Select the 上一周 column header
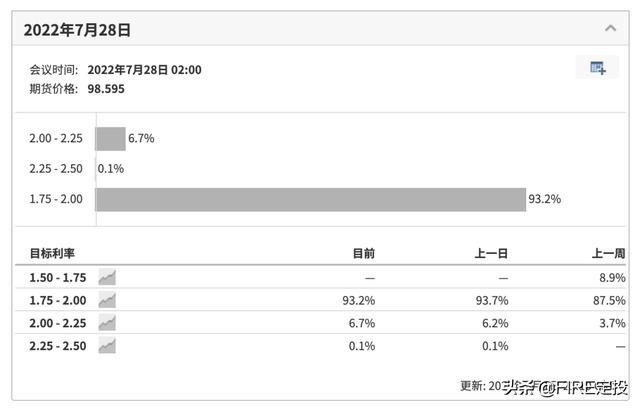 coord(609,253)
